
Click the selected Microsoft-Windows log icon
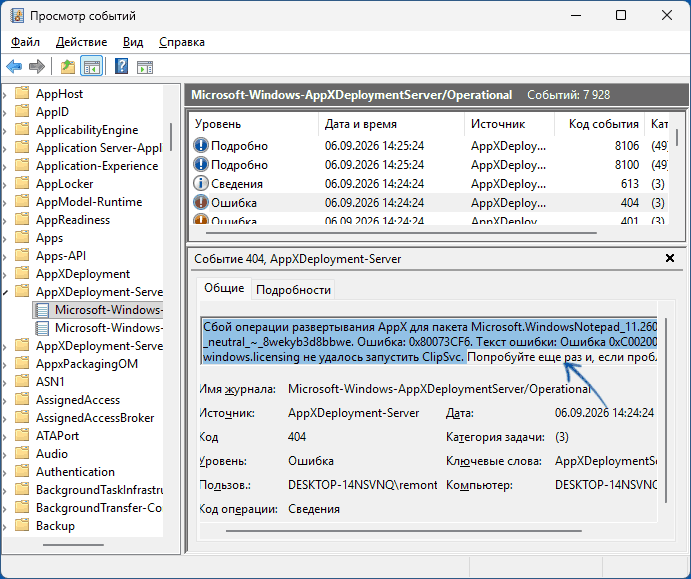[x=42, y=310]
